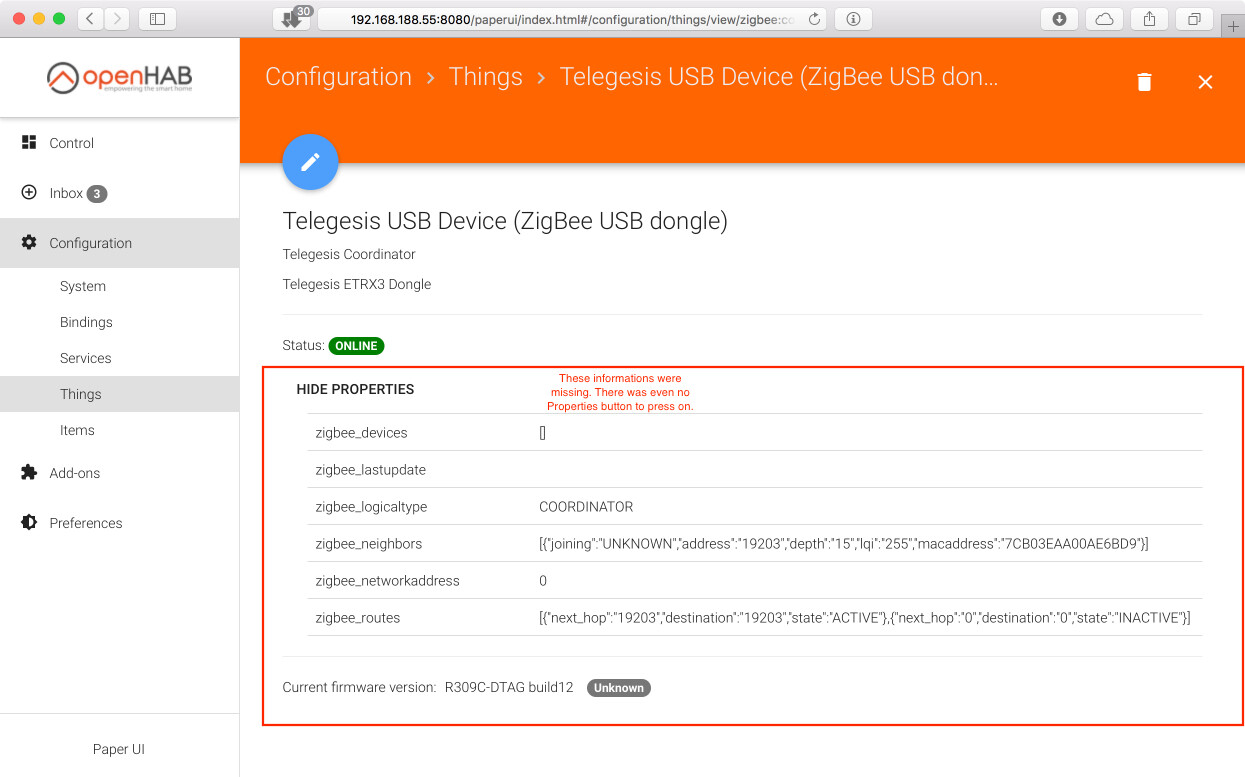Open Safari downloads button
This screenshot has width=1245, height=777.
1059,18
